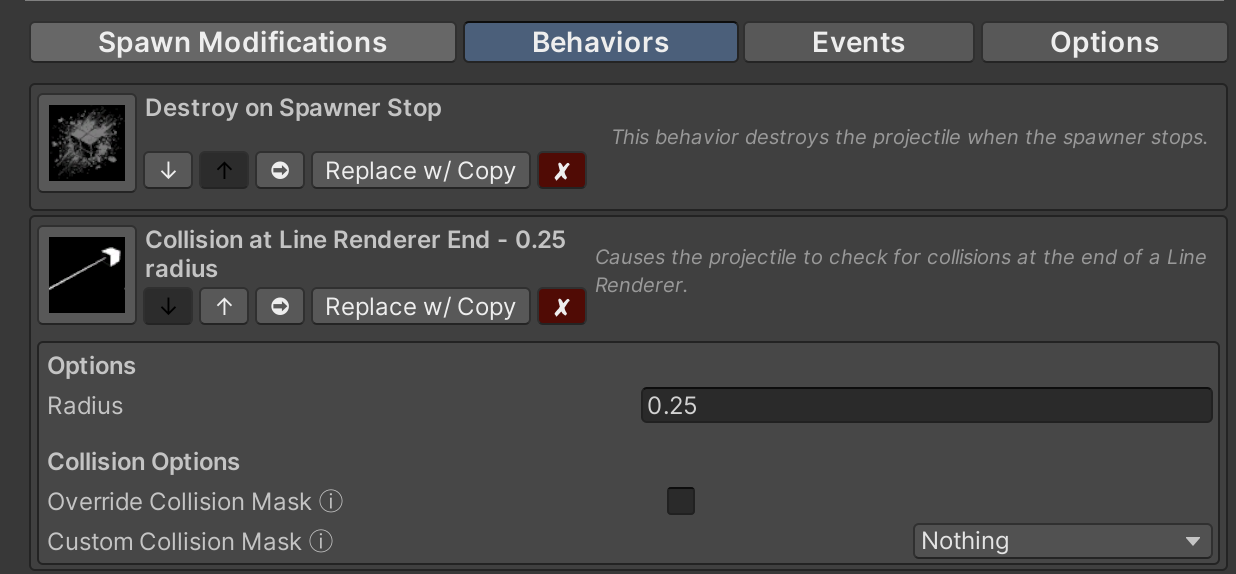Click info icon beside Override Collision Mask
Image resolution: width=1236 pixels, height=574 pixels.
[331, 501]
